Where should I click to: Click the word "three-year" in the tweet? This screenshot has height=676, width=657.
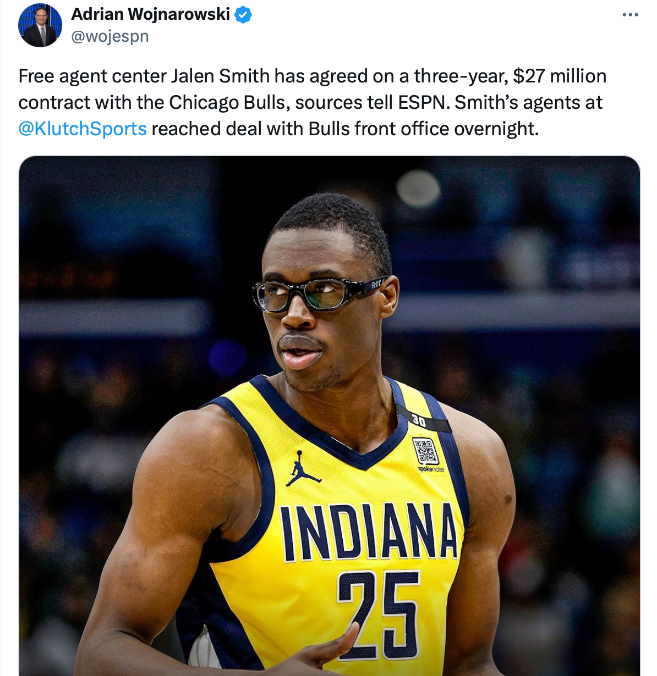coord(461,76)
